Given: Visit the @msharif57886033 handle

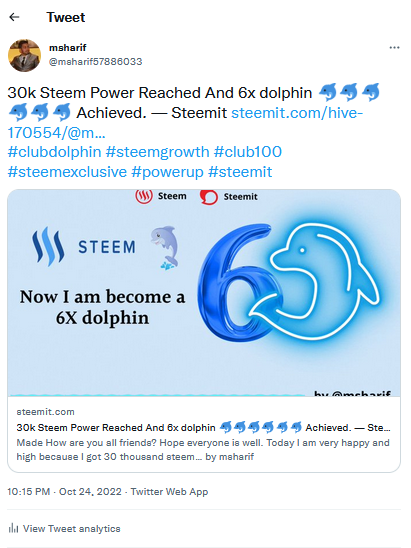Looking at the screenshot, I should (x=95, y=62).
